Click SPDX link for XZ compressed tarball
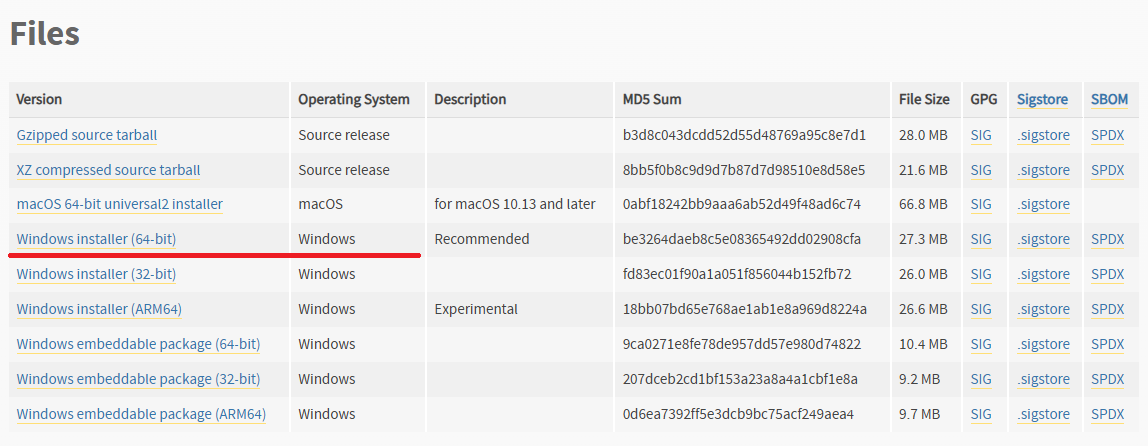Viewport: 1148px width, 446px height. point(1108,170)
